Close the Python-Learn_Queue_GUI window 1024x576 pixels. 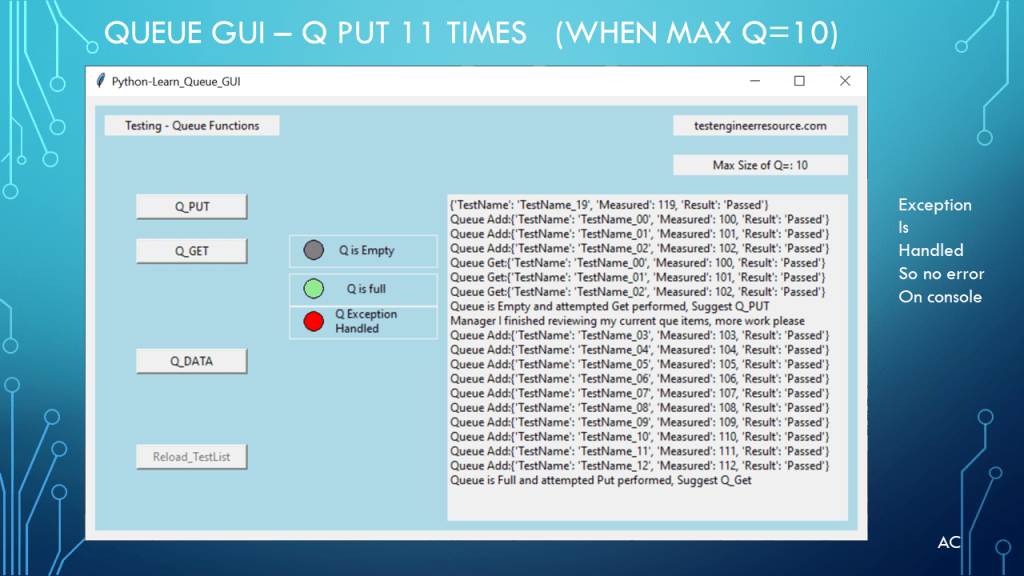coord(845,81)
